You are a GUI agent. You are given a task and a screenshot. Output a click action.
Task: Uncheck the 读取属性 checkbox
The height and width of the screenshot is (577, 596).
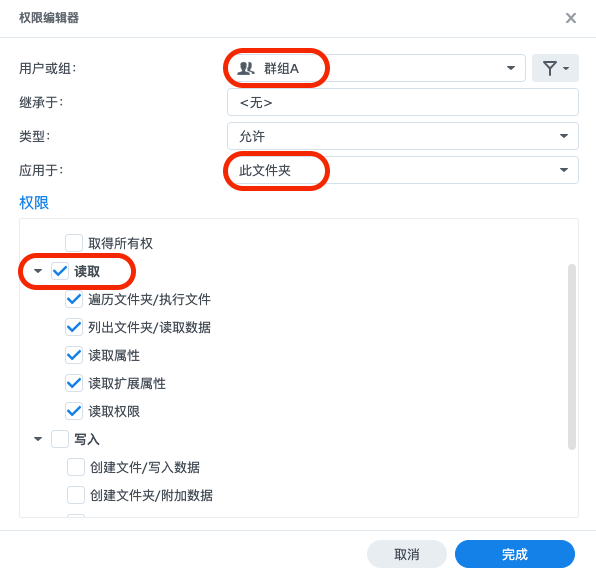coord(74,355)
